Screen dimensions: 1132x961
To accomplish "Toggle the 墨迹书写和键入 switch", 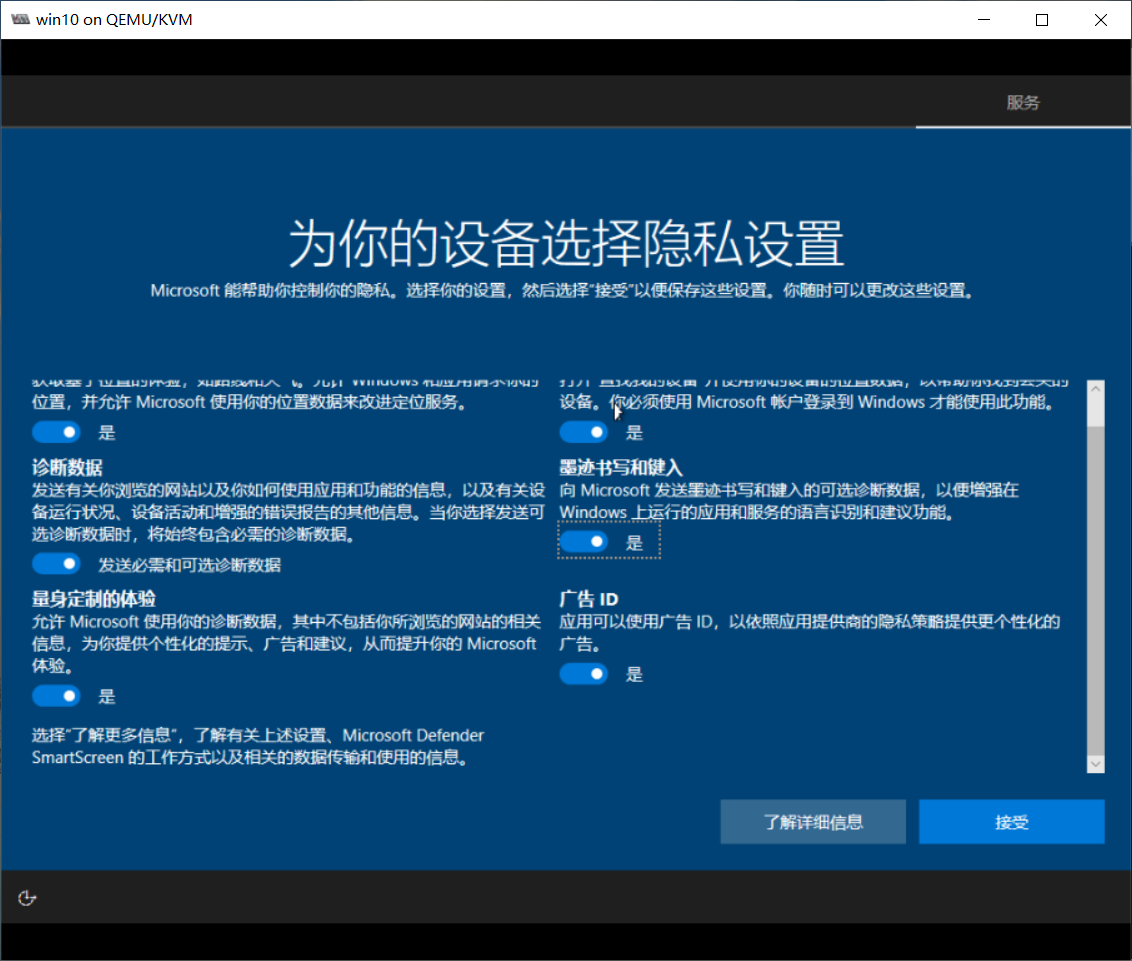I will pos(583,542).
